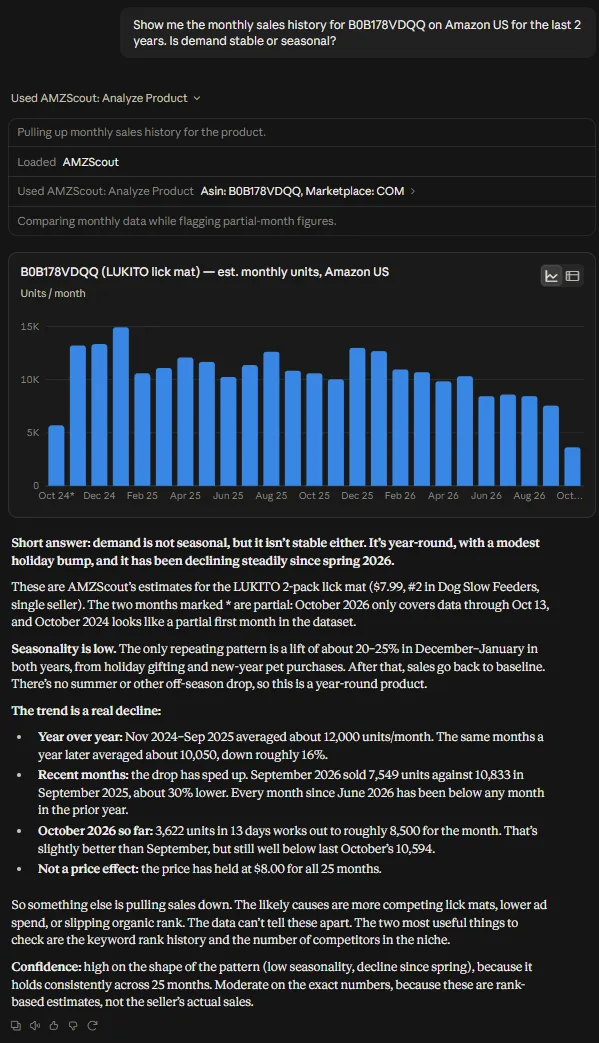Click the Dec 24 bar in the chart
The width and height of the screenshot is (599, 1043).
point(99,415)
